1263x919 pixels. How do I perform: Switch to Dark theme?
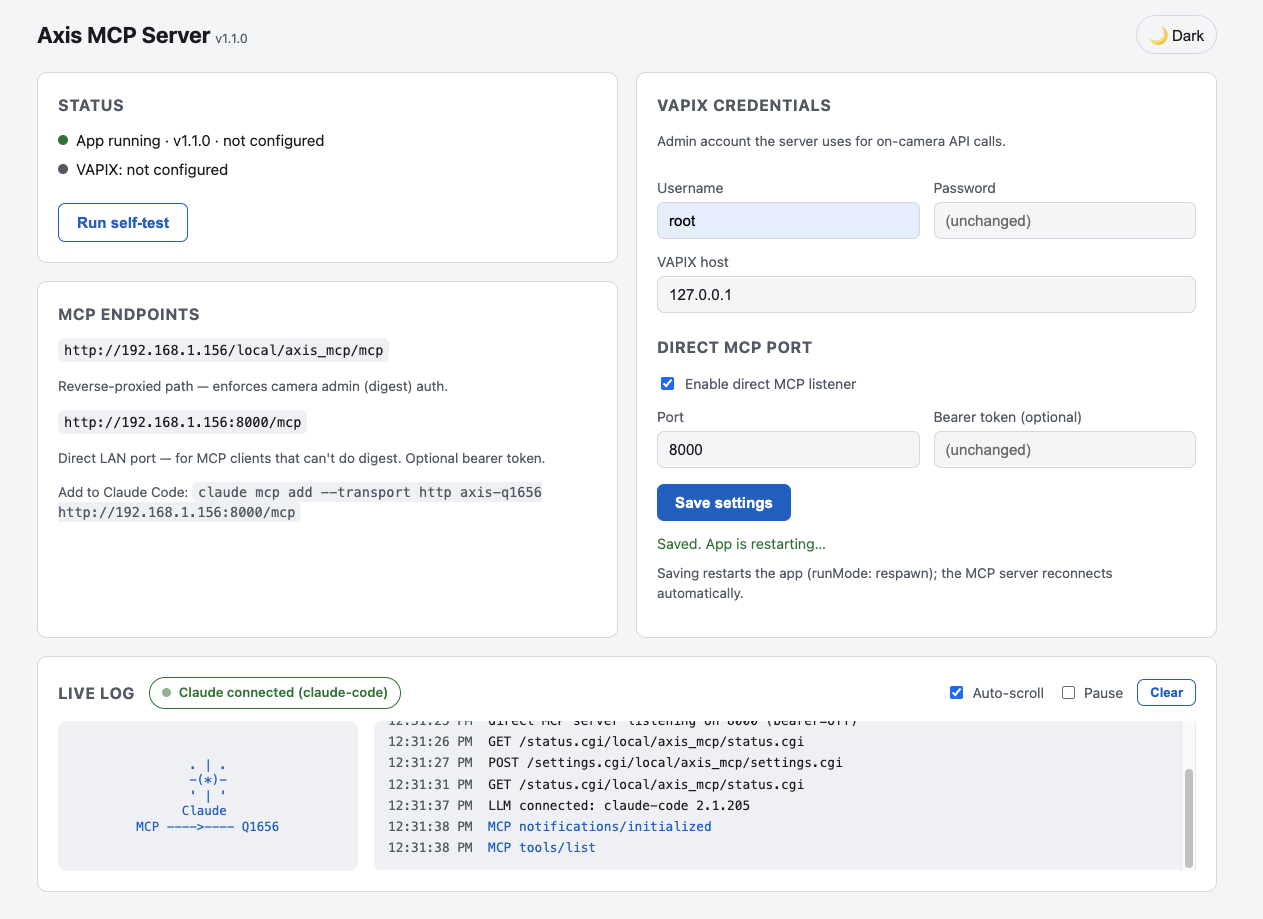1176,35
